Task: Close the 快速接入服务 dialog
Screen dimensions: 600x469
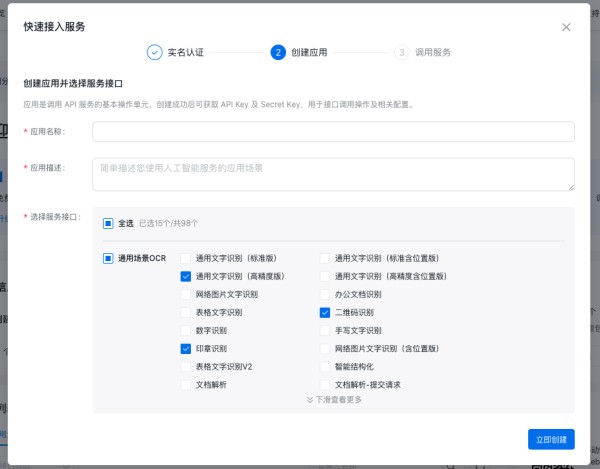Action: pyautogui.click(x=567, y=27)
